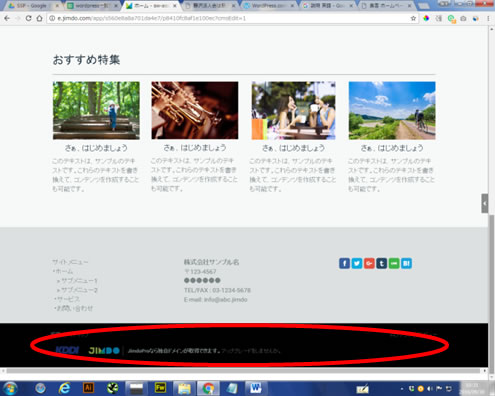Expand the collapsed side panel arrow
This screenshot has width=495, height=396.
point(485,203)
